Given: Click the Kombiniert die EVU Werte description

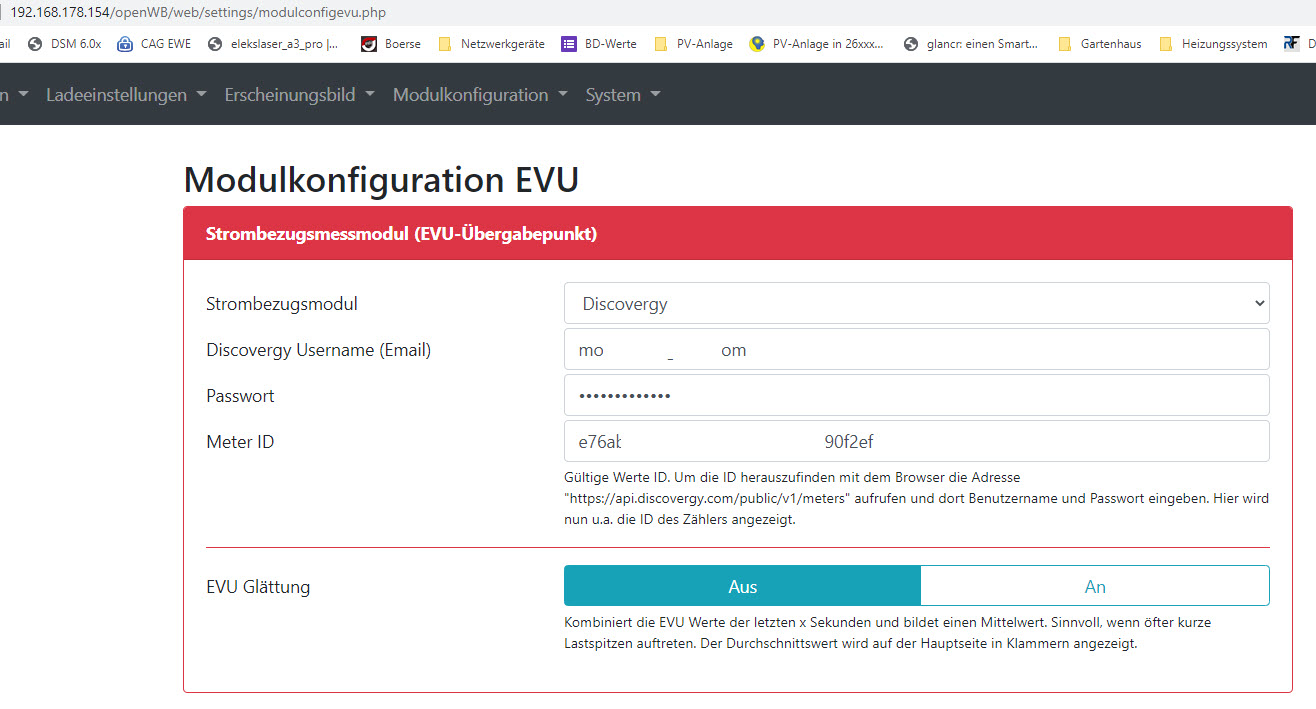Looking at the screenshot, I should pos(888,633).
